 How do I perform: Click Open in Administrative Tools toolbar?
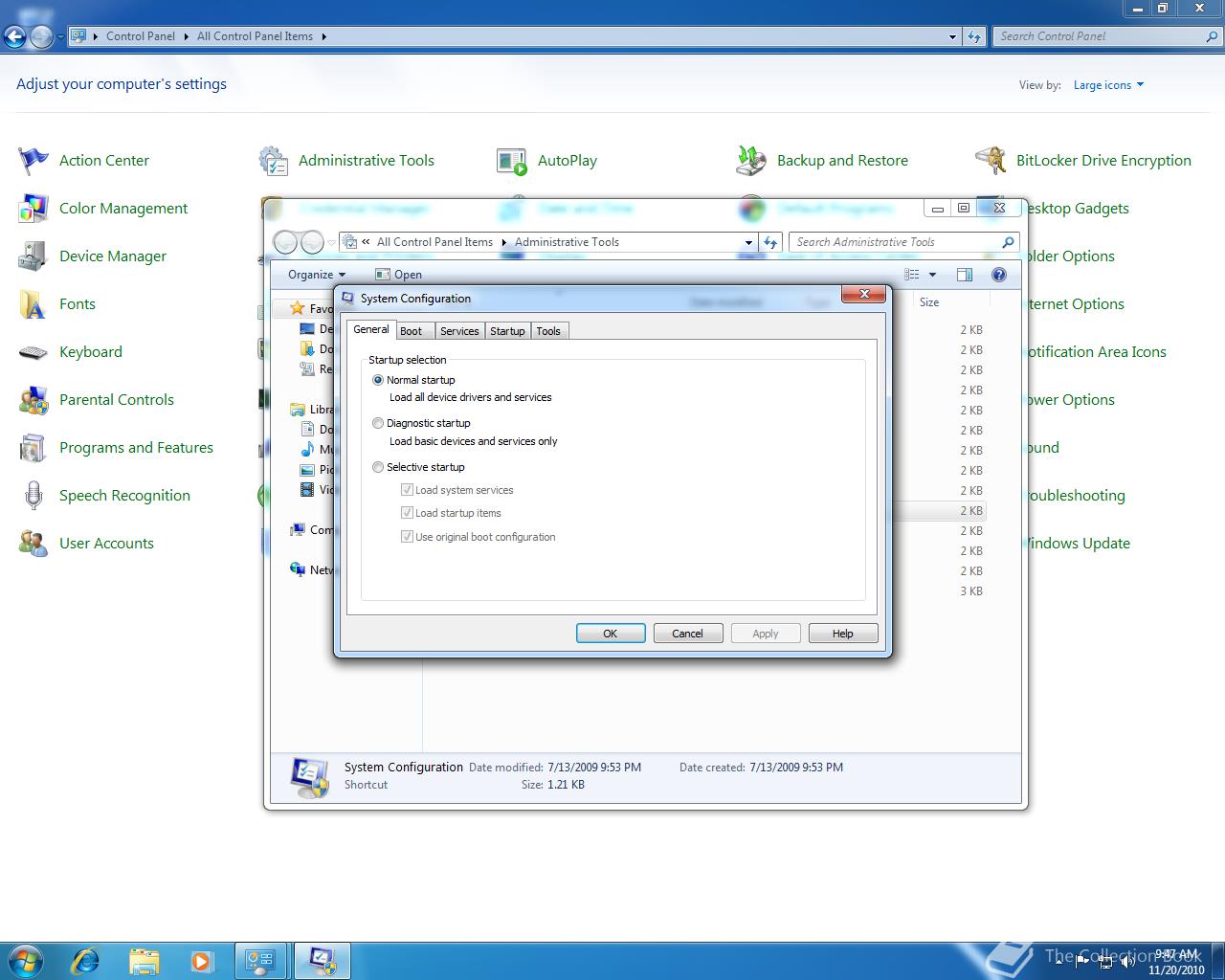[398, 275]
